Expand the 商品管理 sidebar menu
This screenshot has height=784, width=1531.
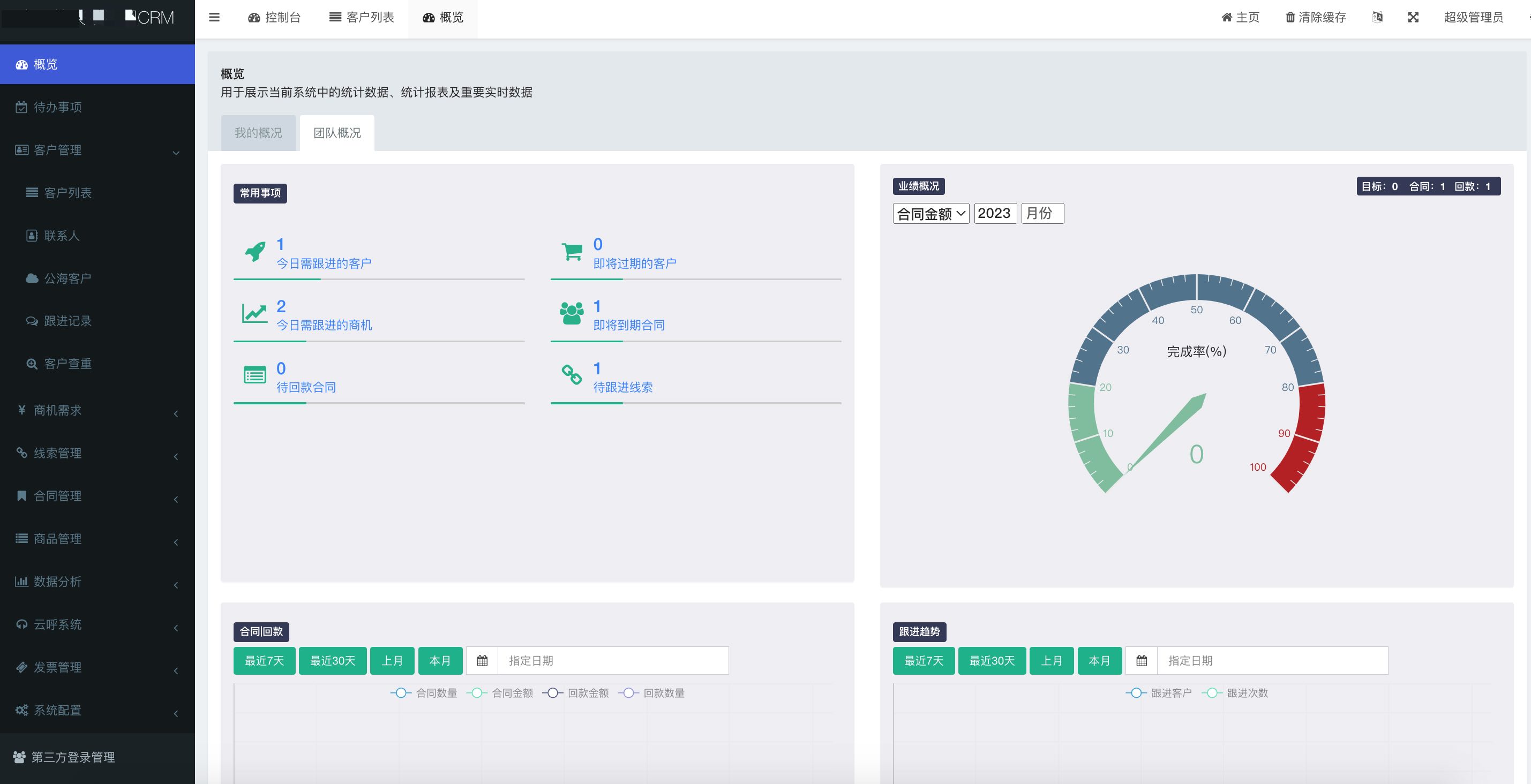point(97,538)
